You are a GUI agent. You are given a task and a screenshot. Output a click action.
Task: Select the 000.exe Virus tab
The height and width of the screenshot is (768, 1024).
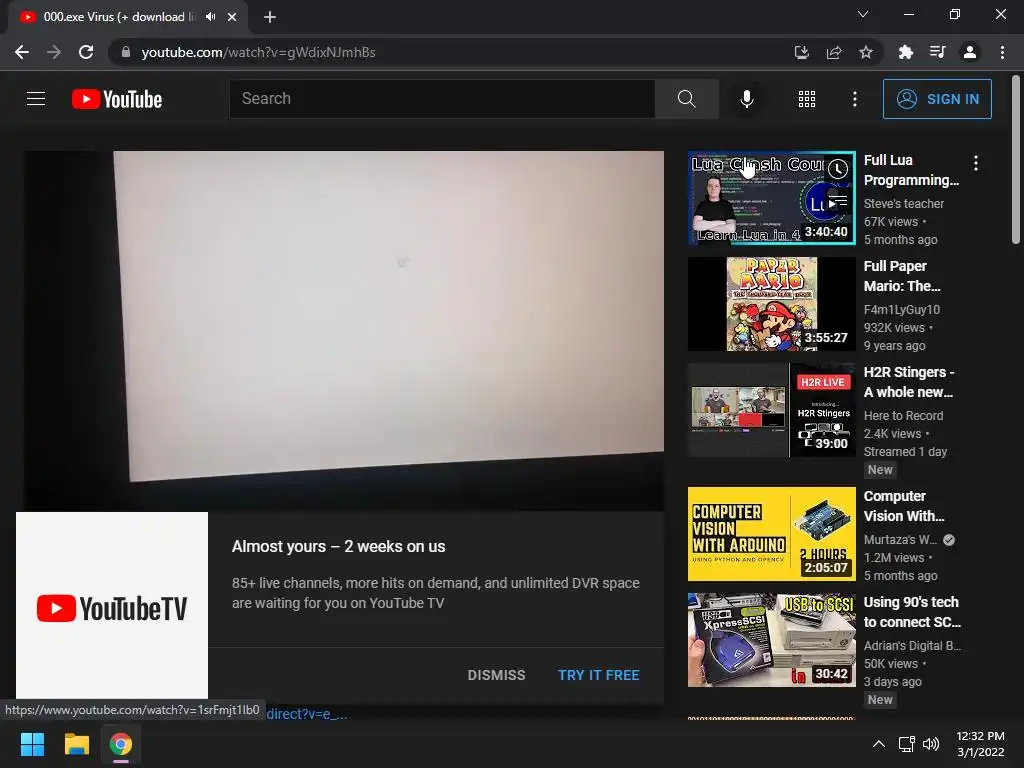pyautogui.click(x=118, y=17)
